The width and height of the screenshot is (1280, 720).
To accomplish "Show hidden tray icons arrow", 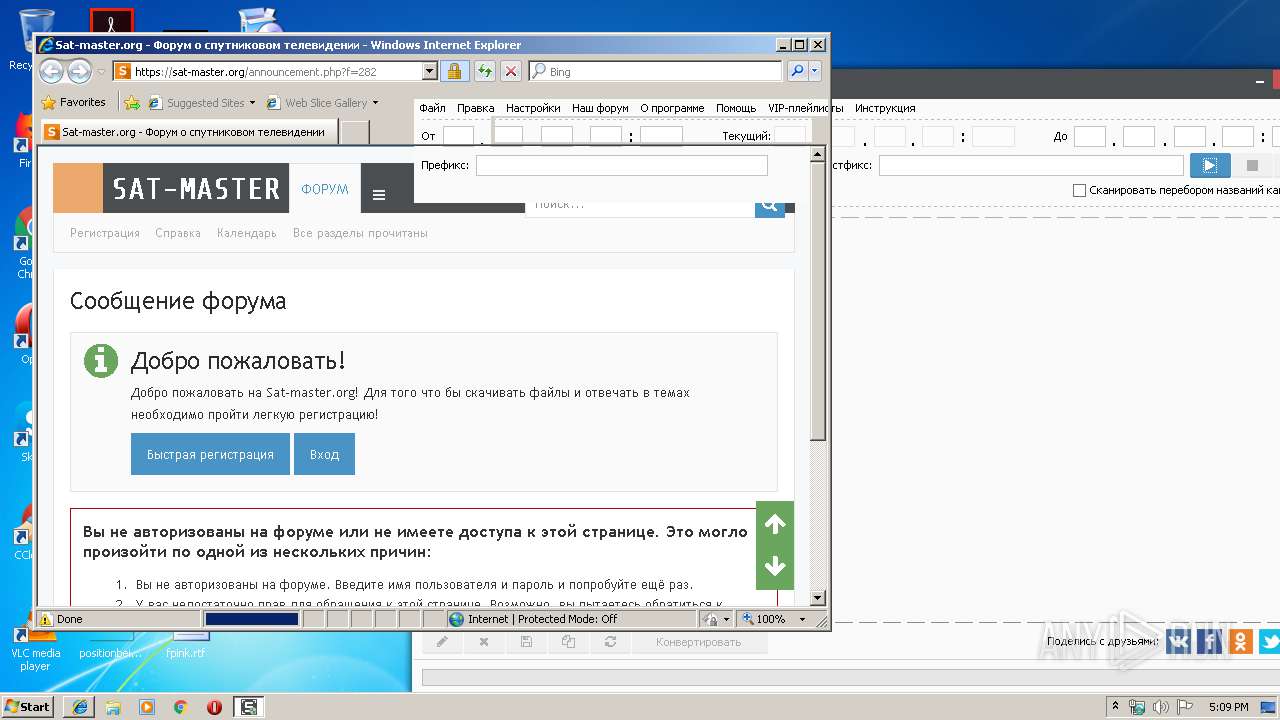I will tap(1115, 707).
